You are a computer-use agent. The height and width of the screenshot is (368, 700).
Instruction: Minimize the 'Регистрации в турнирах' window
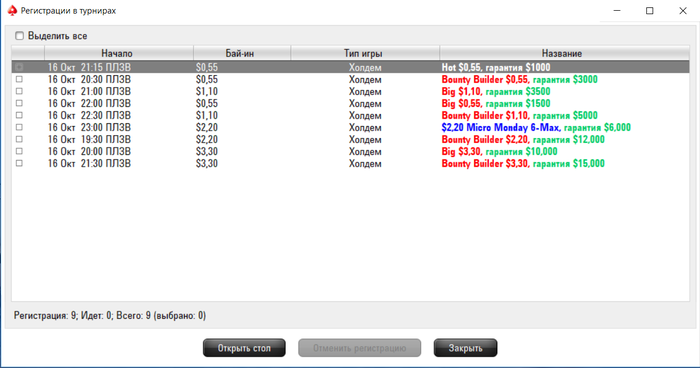point(617,11)
